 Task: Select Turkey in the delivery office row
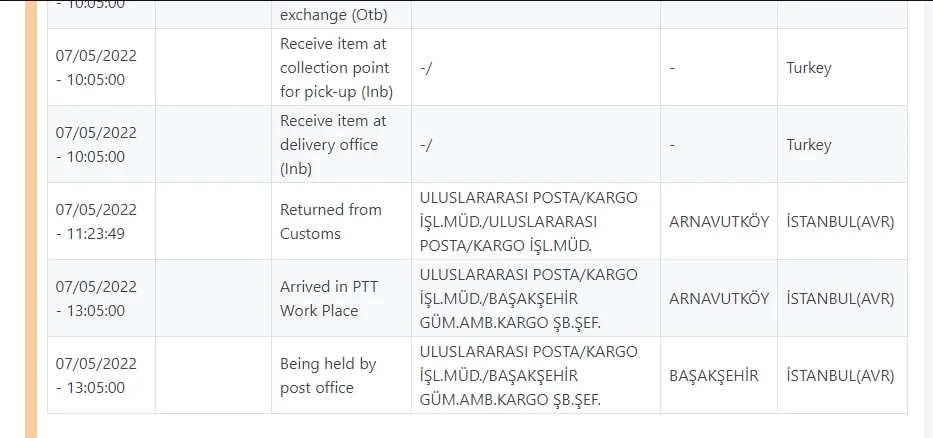(808, 145)
